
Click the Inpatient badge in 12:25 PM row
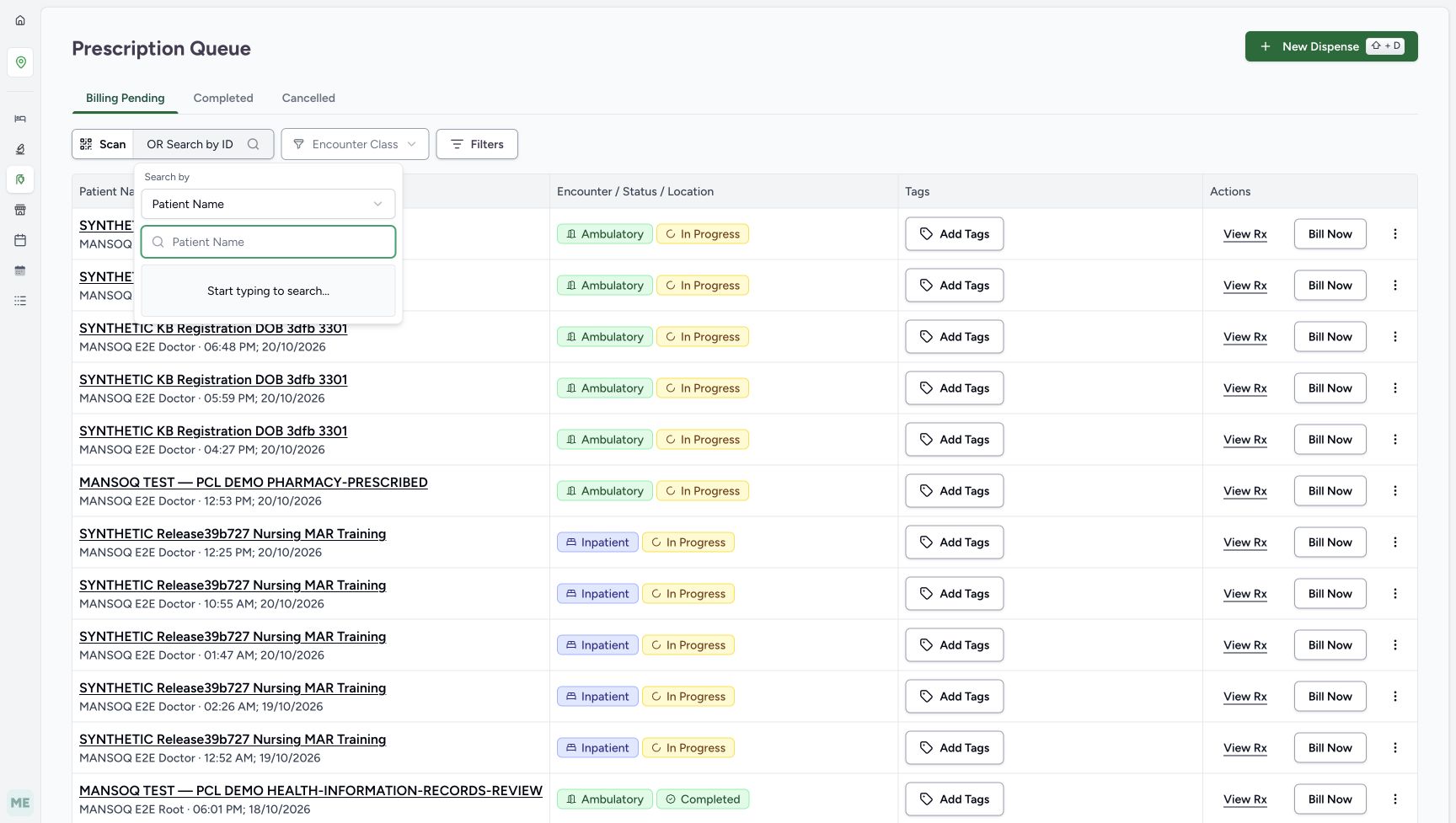597,542
